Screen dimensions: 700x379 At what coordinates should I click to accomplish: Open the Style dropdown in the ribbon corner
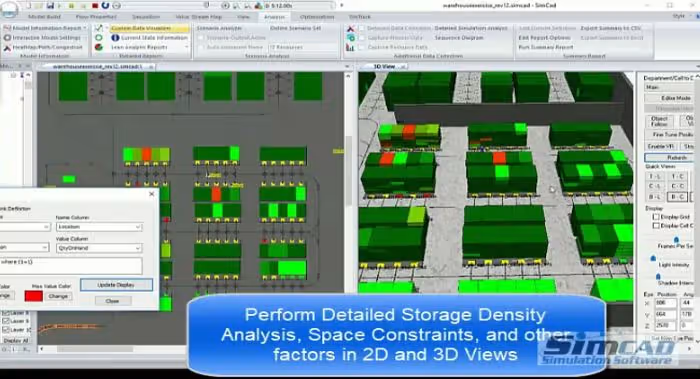point(681,17)
